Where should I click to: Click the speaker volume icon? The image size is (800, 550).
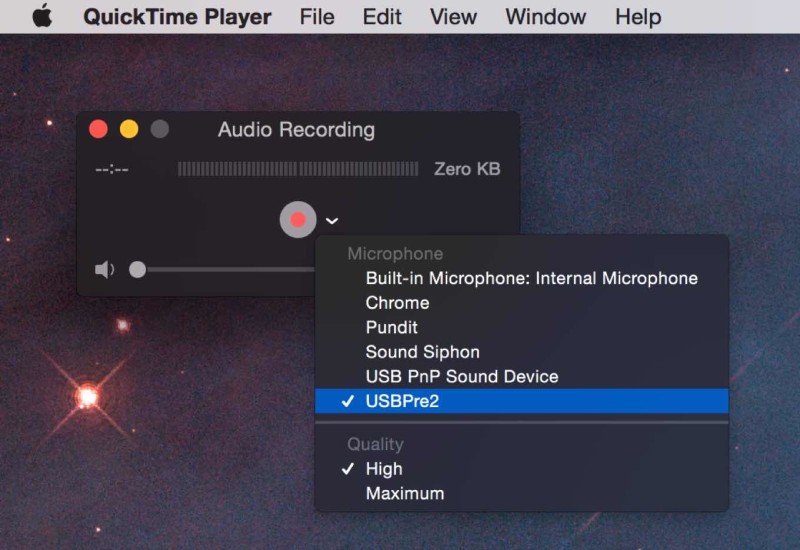click(x=105, y=269)
